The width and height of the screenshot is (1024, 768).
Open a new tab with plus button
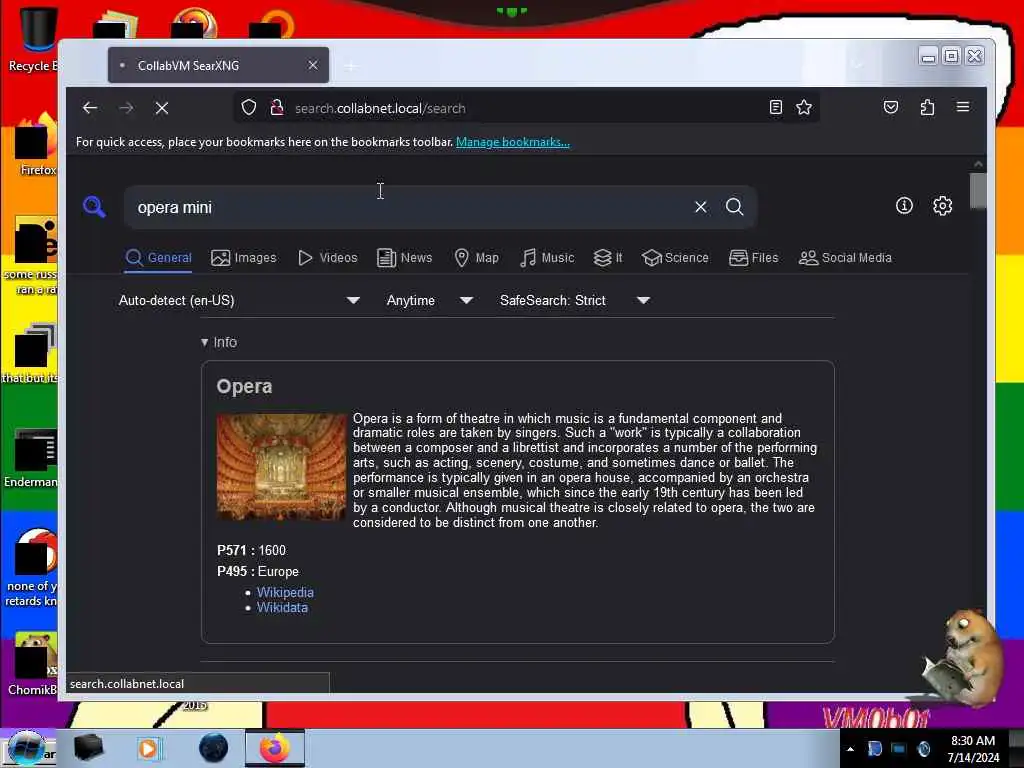point(351,66)
